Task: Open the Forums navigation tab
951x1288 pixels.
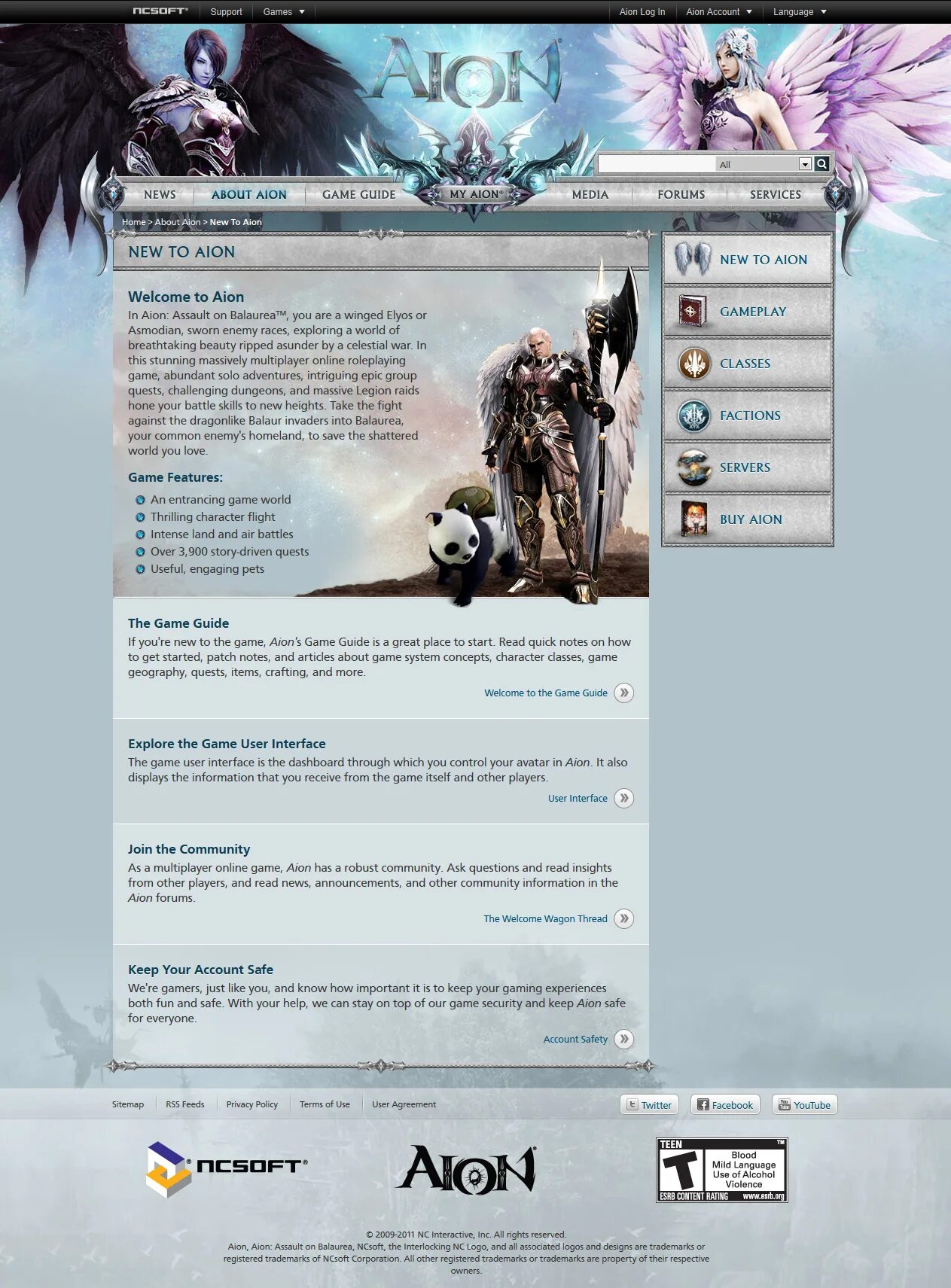Action: [x=681, y=194]
